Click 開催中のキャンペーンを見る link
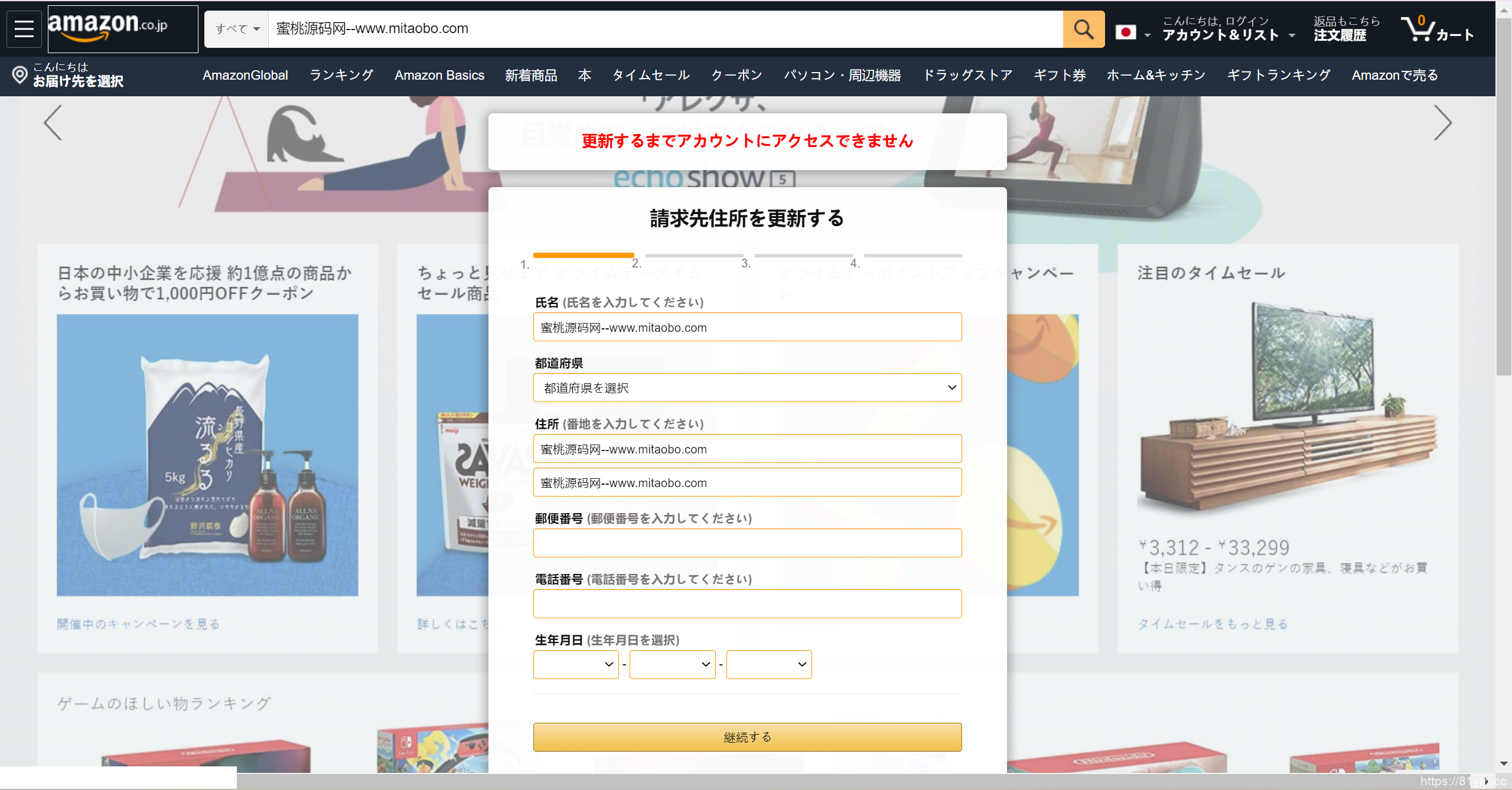 pyautogui.click(x=137, y=624)
